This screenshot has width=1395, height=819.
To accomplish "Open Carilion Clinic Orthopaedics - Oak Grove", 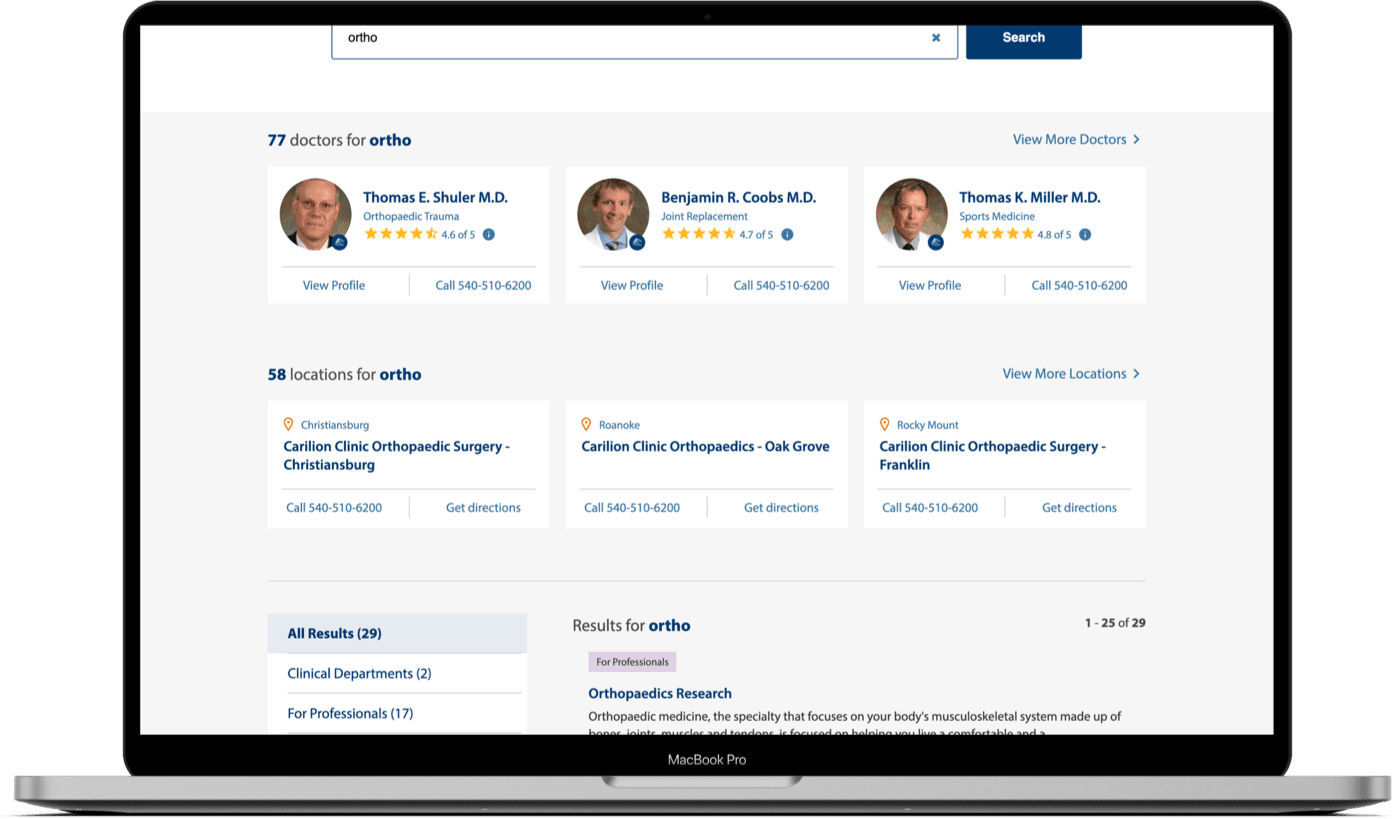I will pyautogui.click(x=705, y=447).
